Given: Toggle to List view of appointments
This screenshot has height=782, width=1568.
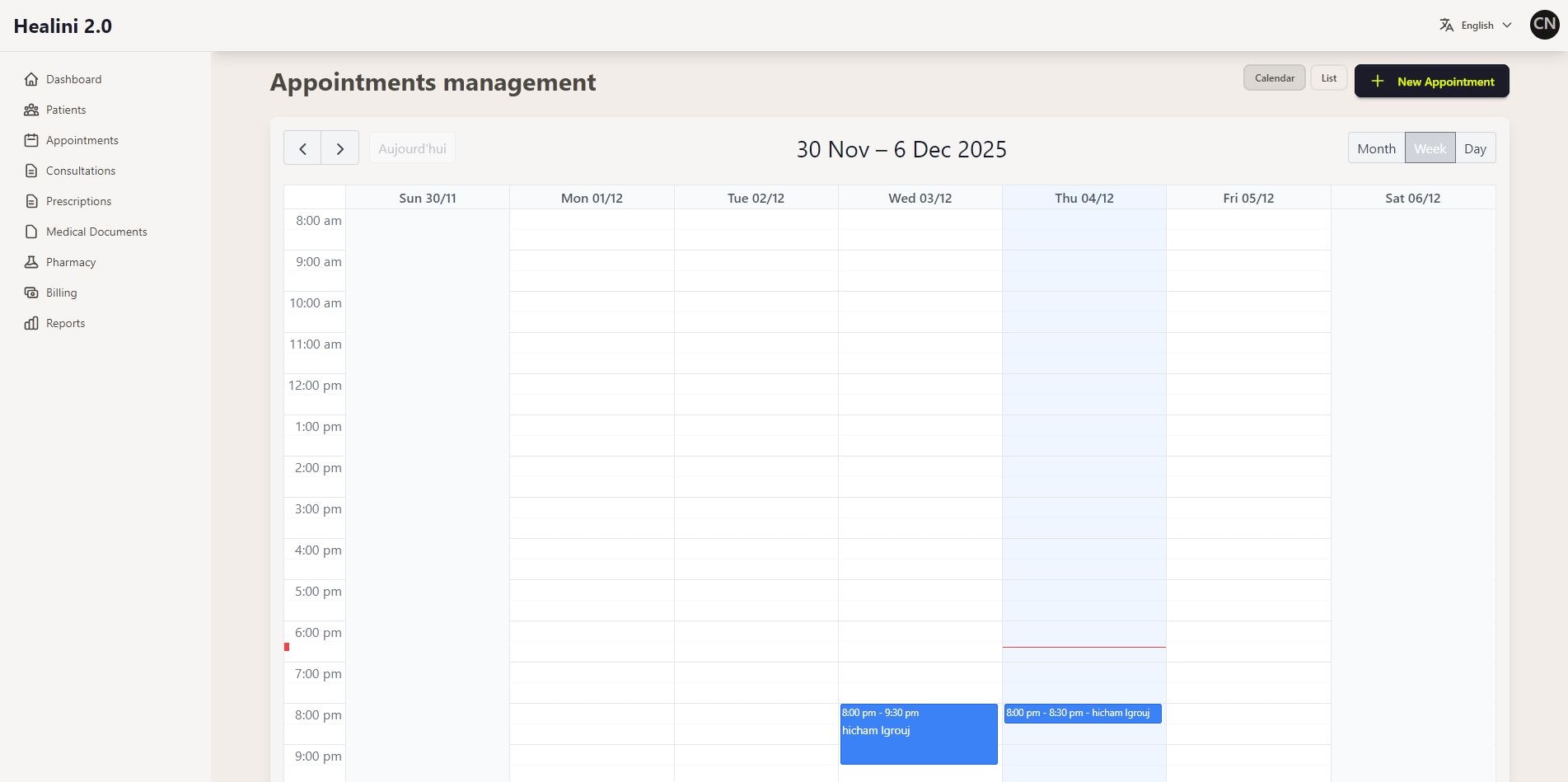Looking at the screenshot, I should [1328, 77].
